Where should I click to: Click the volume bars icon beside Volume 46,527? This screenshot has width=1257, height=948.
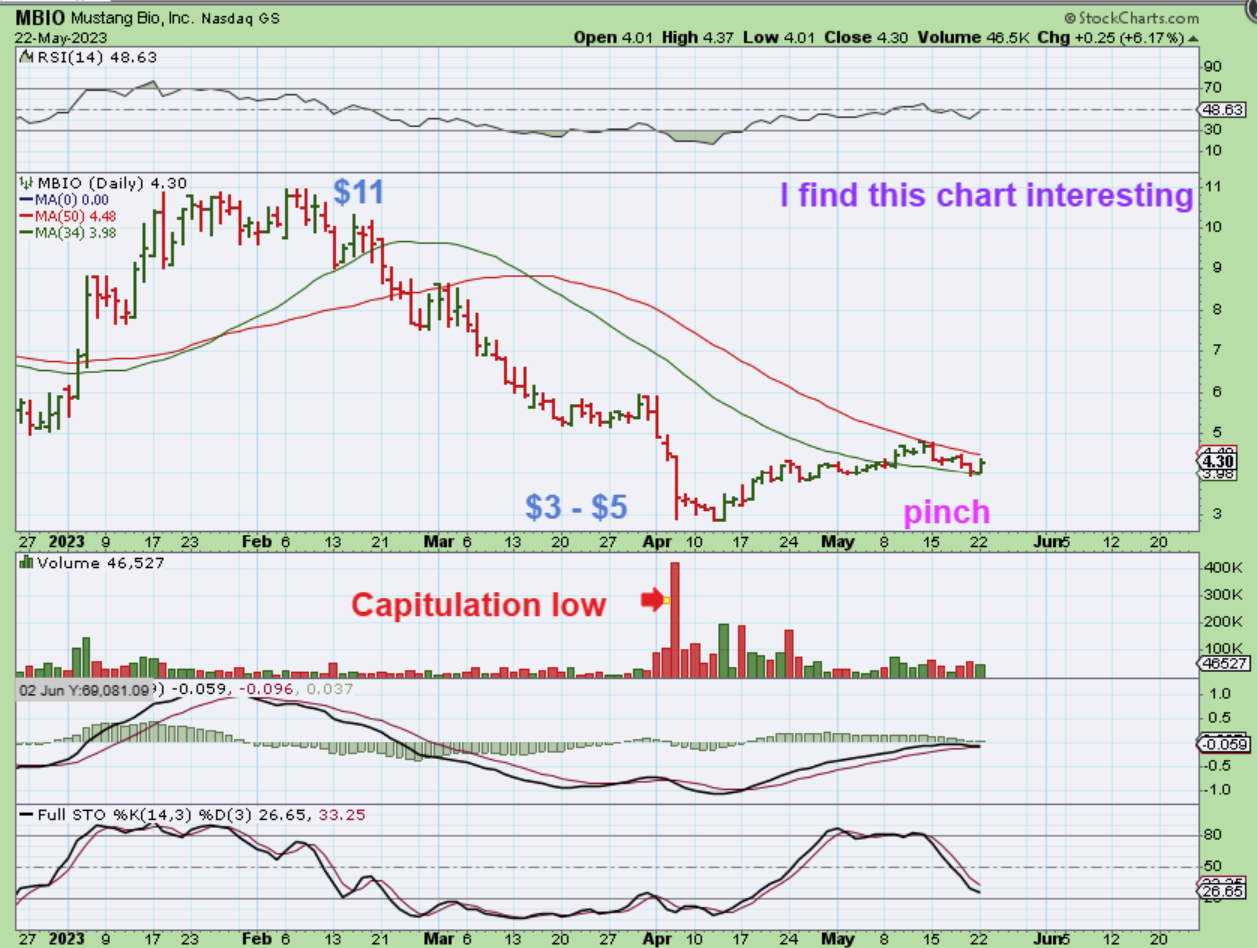pyautogui.click(x=27, y=563)
